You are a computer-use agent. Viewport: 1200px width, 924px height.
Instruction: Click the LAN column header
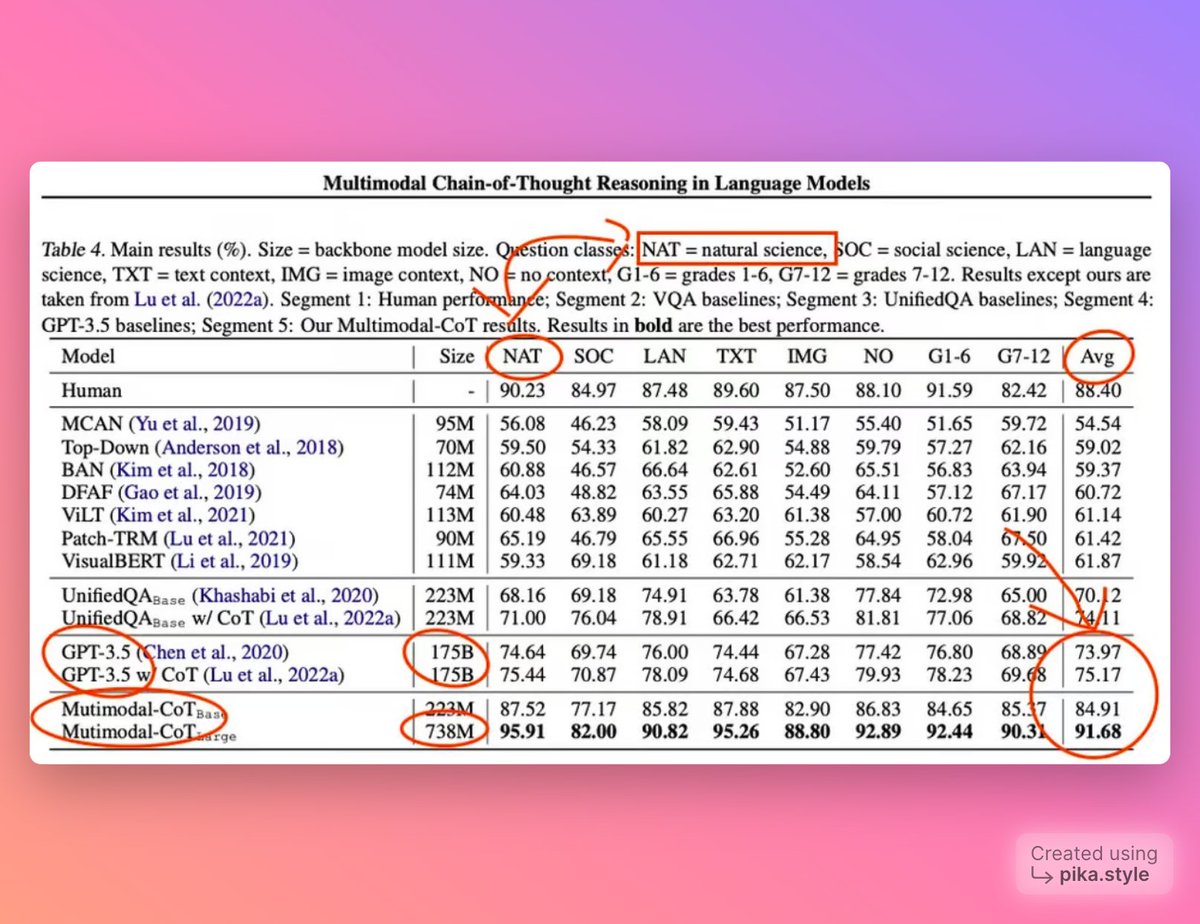pyautogui.click(x=664, y=356)
